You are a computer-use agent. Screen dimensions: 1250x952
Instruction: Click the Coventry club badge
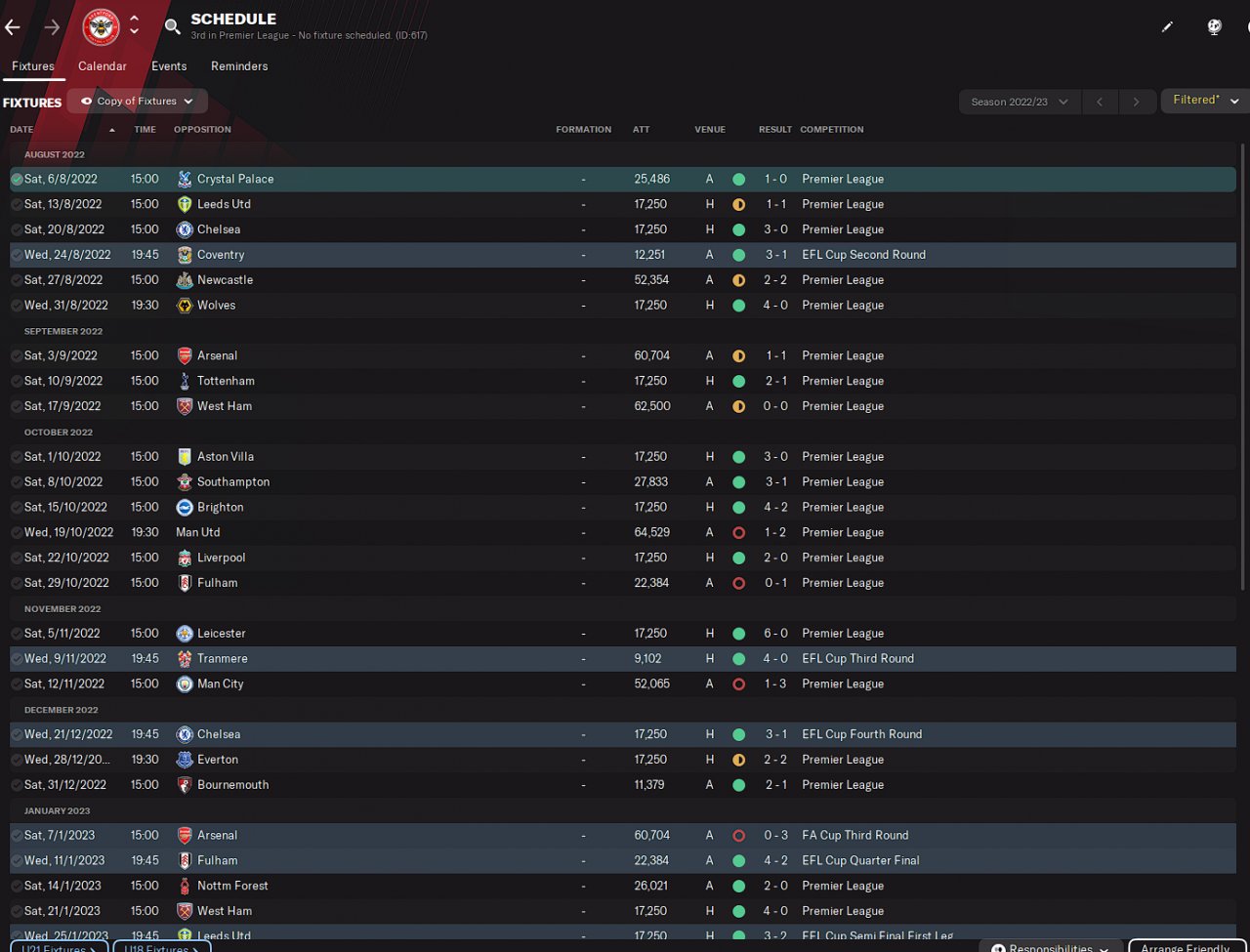[x=185, y=255]
